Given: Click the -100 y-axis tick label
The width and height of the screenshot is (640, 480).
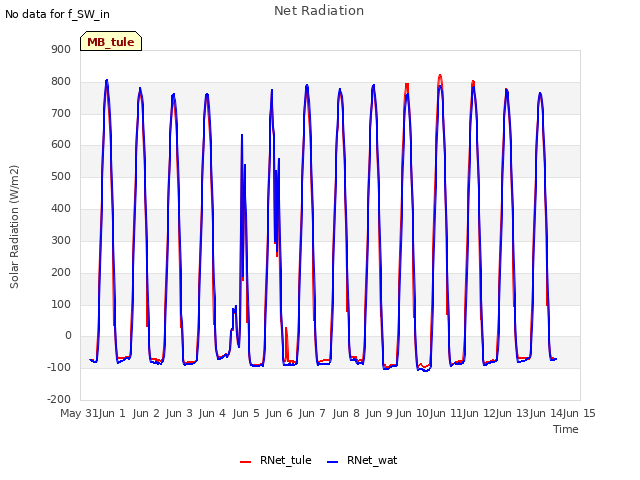Looking at the screenshot, I should pyautogui.click(x=59, y=367).
